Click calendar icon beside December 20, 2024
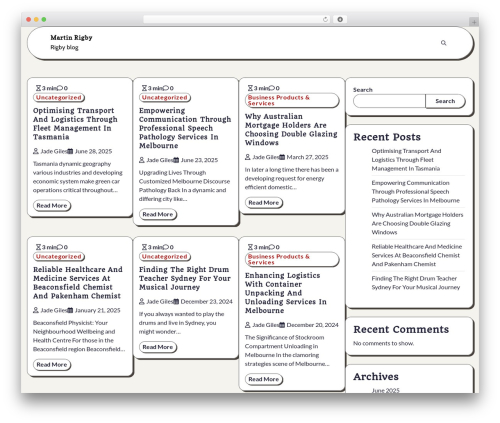The width and height of the screenshot is (500, 423). [x=282, y=325]
